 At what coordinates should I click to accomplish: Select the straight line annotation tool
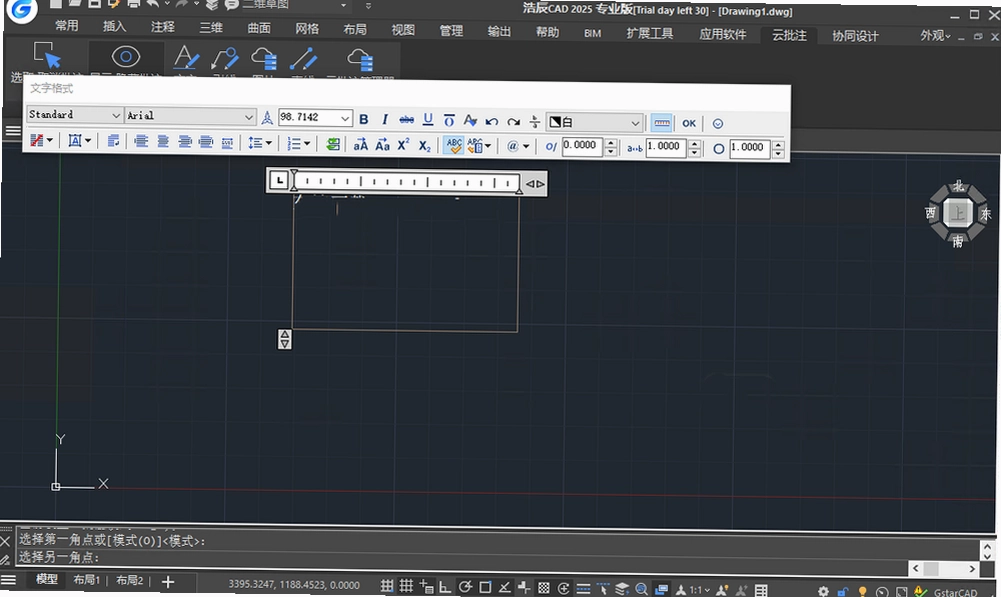pos(303,59)
